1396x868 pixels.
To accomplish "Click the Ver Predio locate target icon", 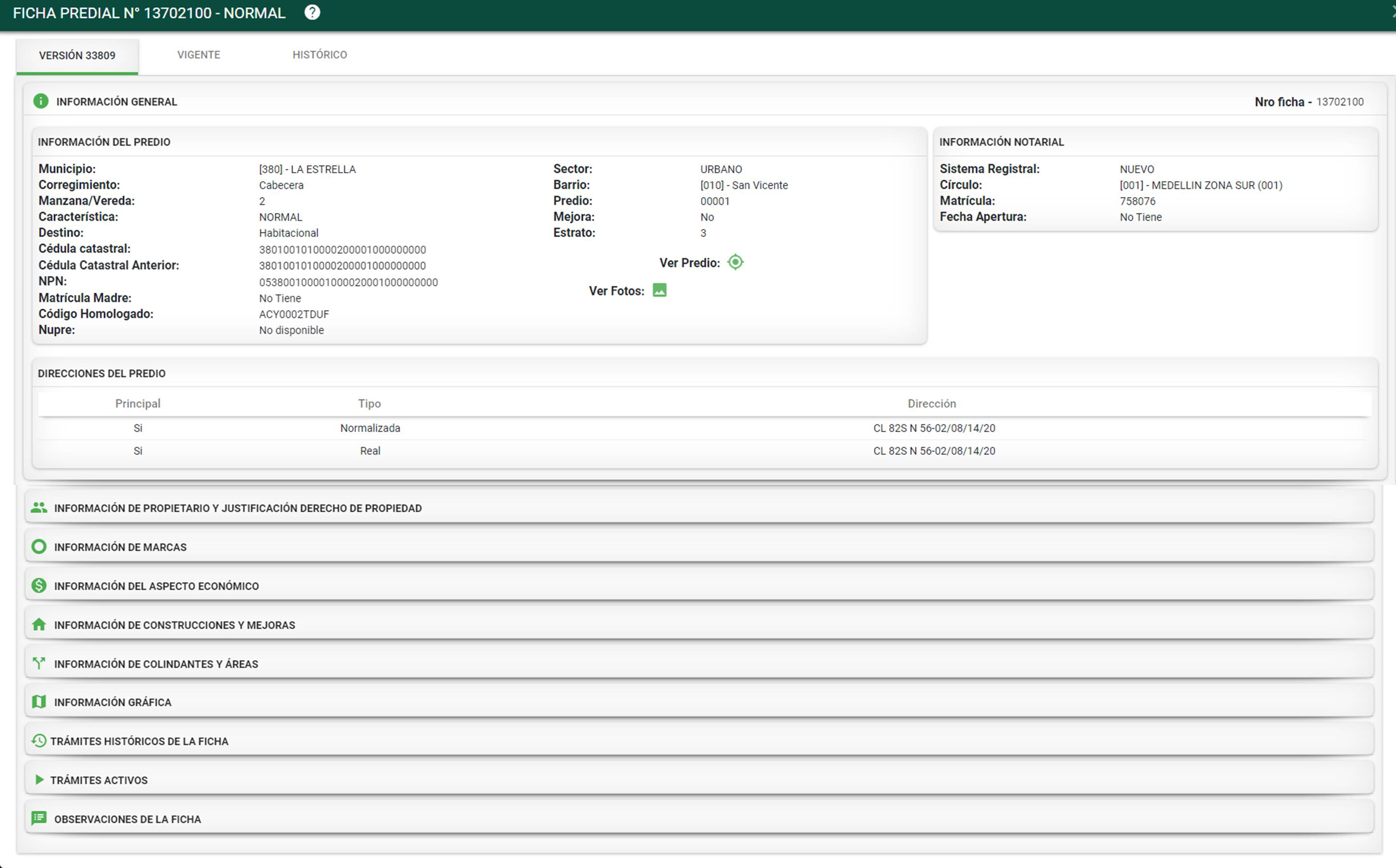I will [x=735, y=262].
